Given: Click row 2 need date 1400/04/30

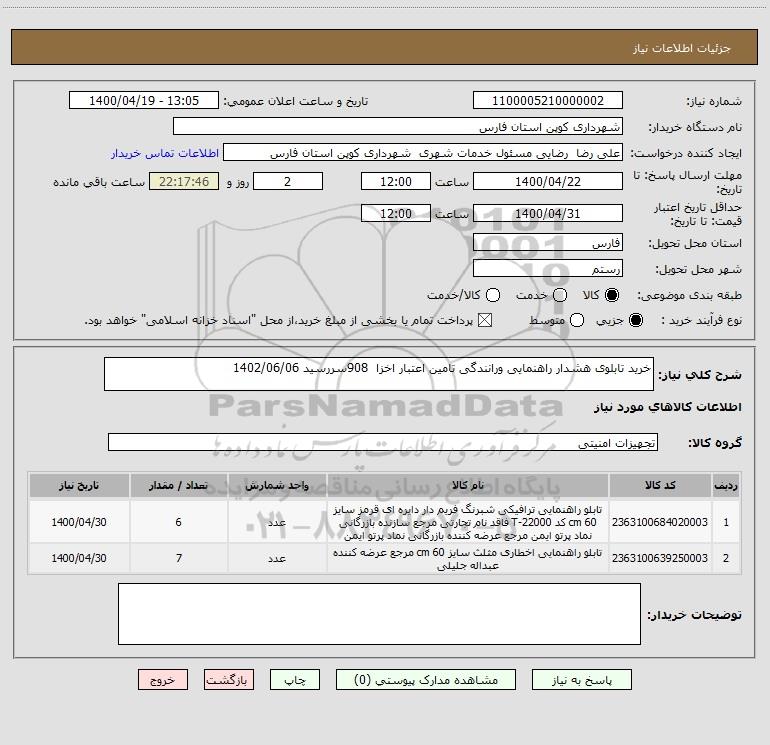Looking at the screenshot, I should click(x=79, y=558).
